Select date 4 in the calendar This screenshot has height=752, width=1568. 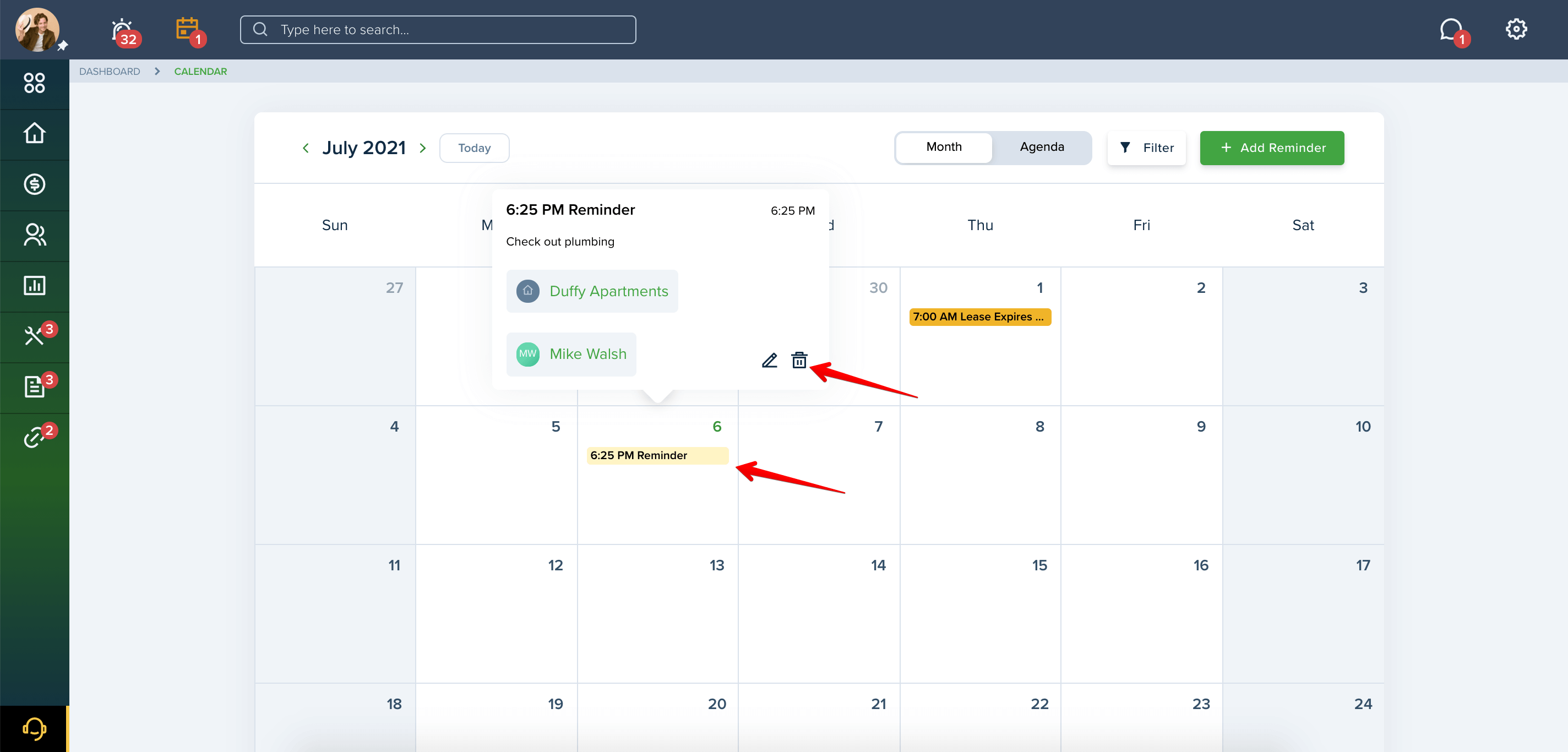click(x=394, y=426)
